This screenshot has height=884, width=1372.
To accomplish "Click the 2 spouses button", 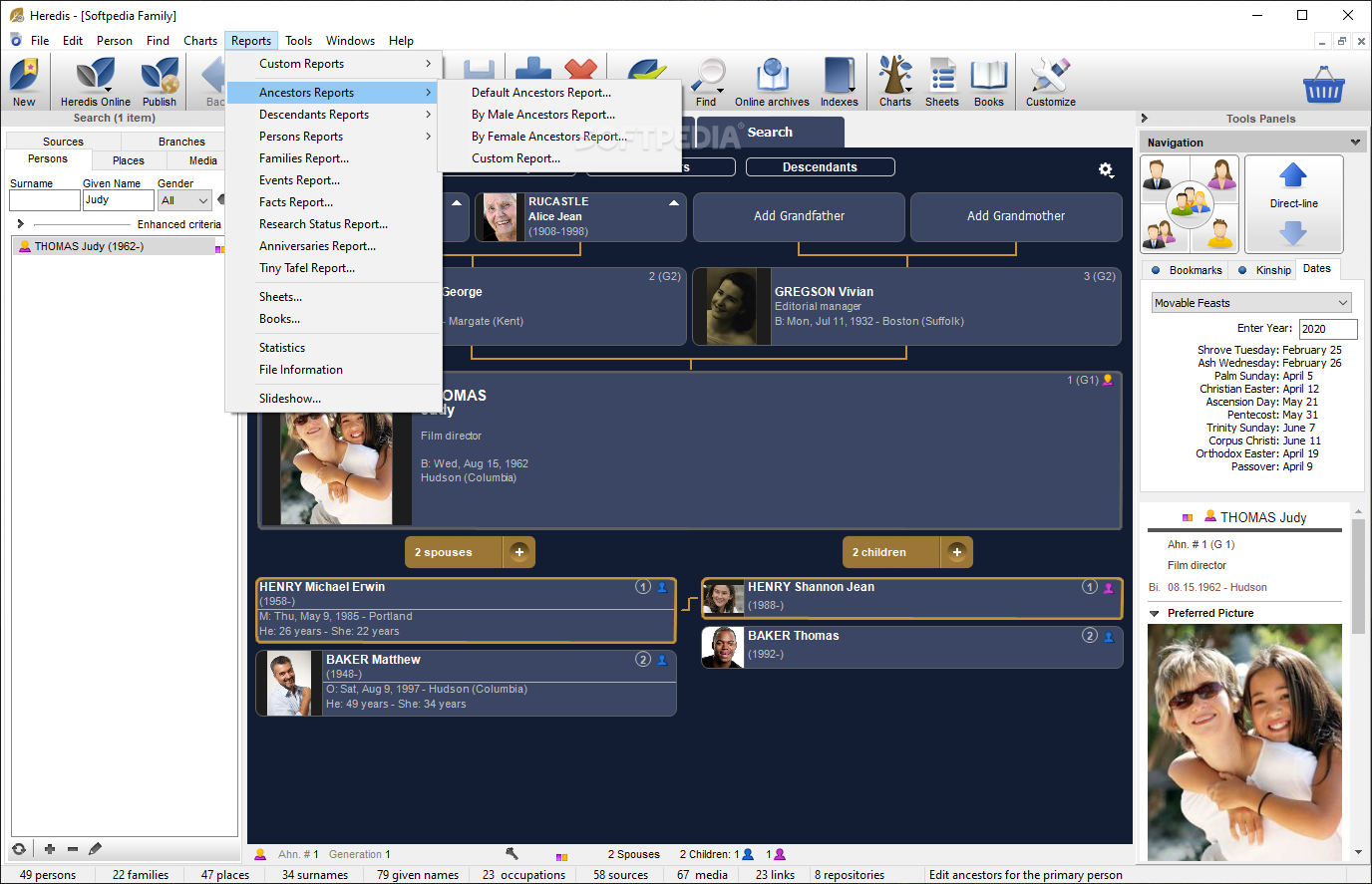I will 456,552.
